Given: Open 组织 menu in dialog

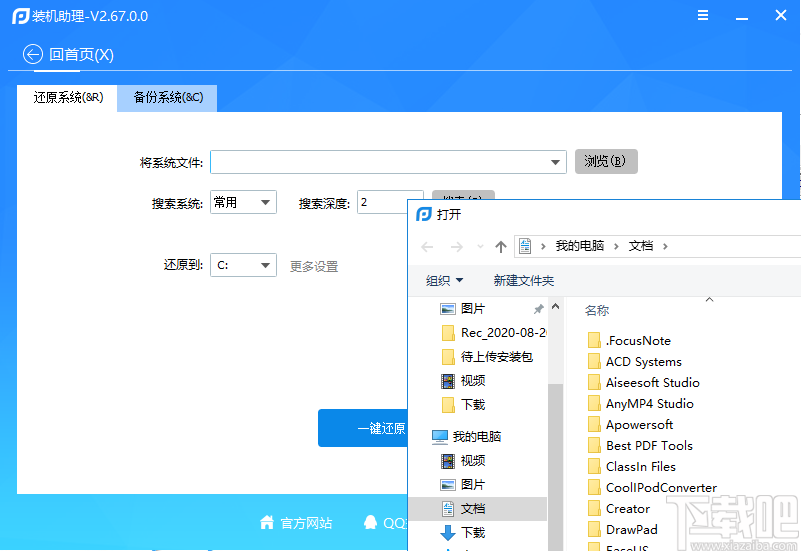Looking at the screenshot, I should tap(444, 280).
